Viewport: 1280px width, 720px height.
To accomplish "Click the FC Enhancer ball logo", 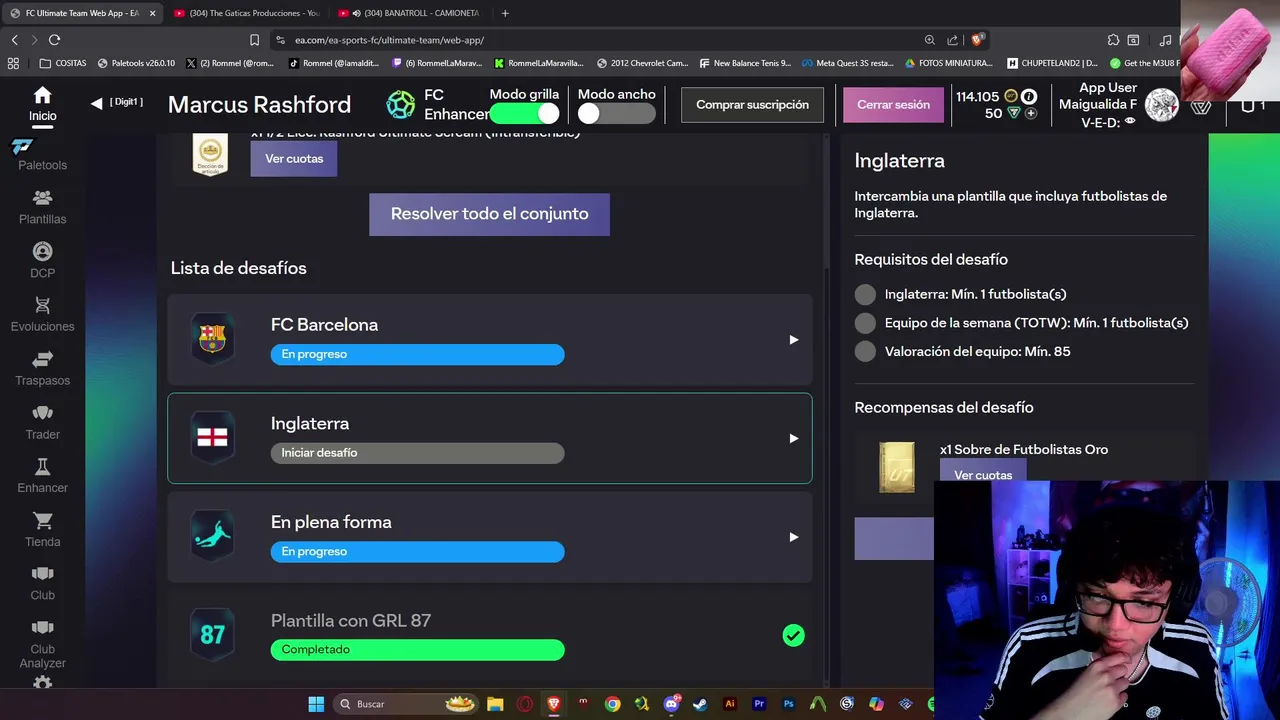I will [x=401, y=104].
